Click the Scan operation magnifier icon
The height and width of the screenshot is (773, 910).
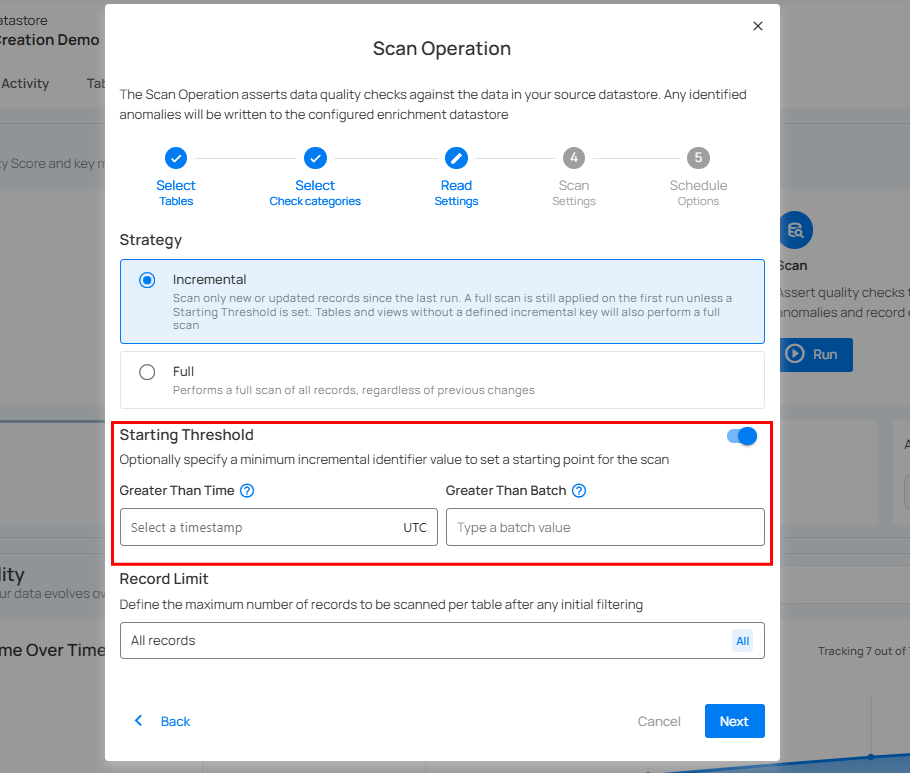796,230
